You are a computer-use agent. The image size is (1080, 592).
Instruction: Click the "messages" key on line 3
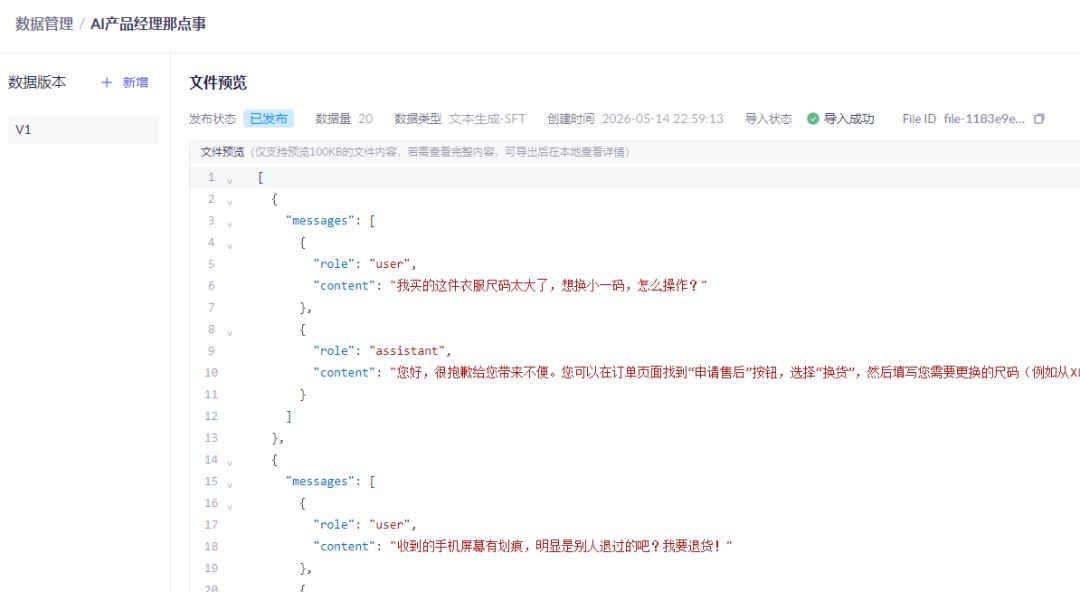(x=320, y=221)
